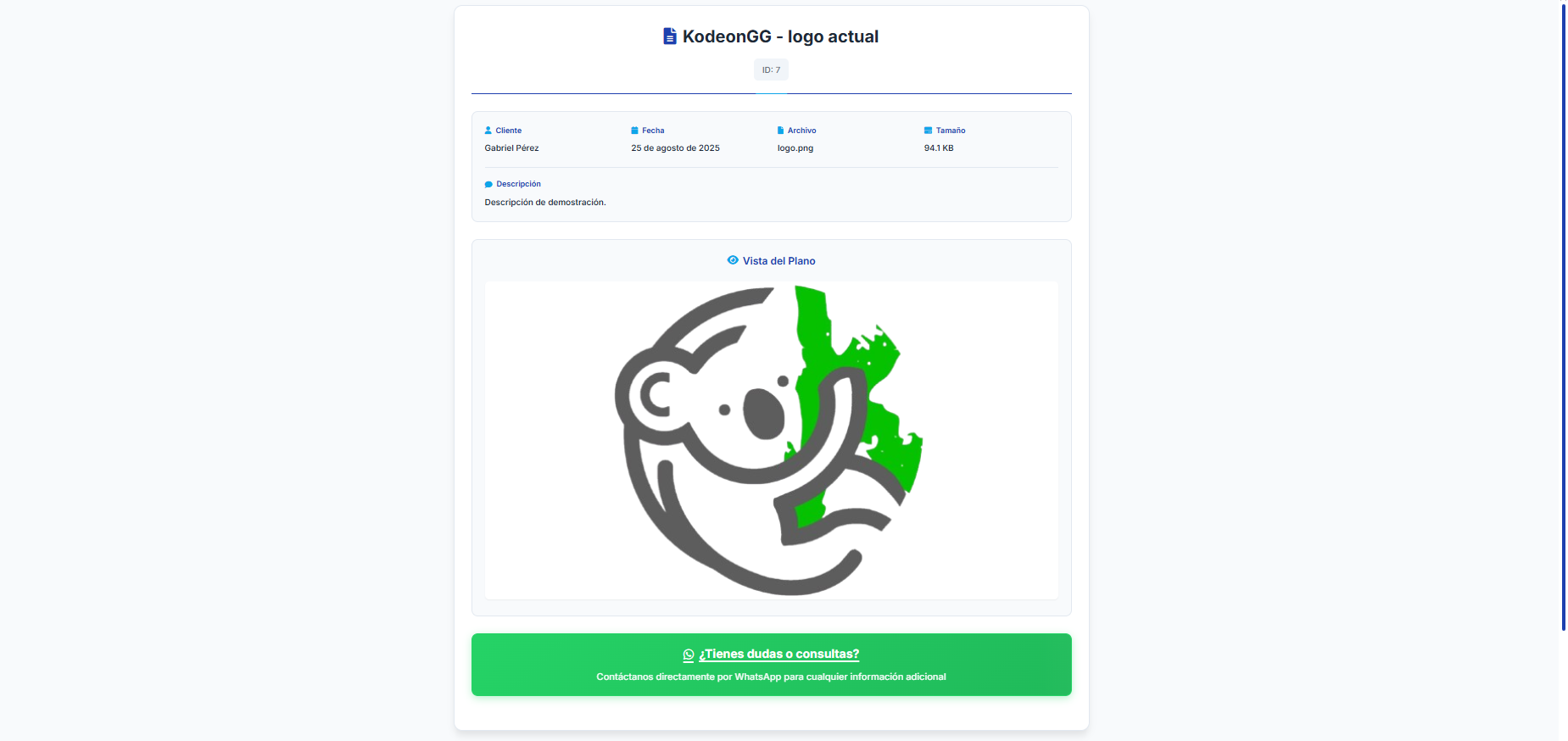Click the person icon next to Cliente

click(488, 131)
